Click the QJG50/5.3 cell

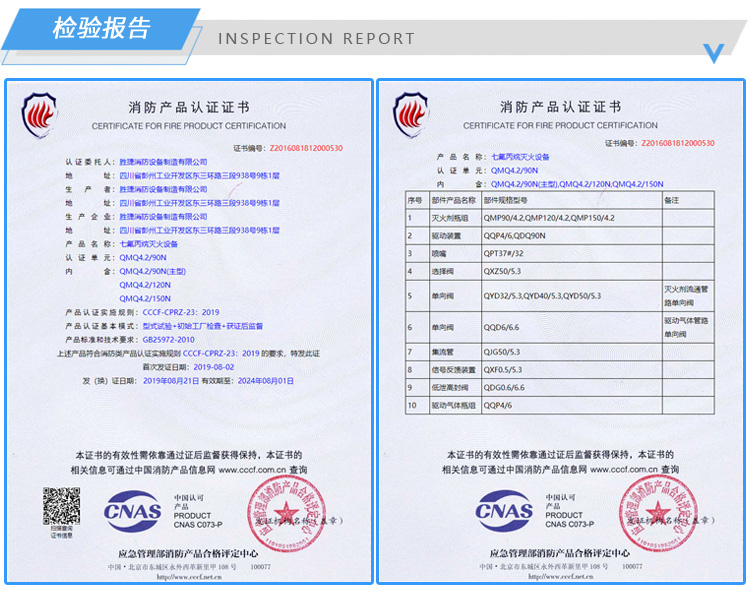click(572, 352)
